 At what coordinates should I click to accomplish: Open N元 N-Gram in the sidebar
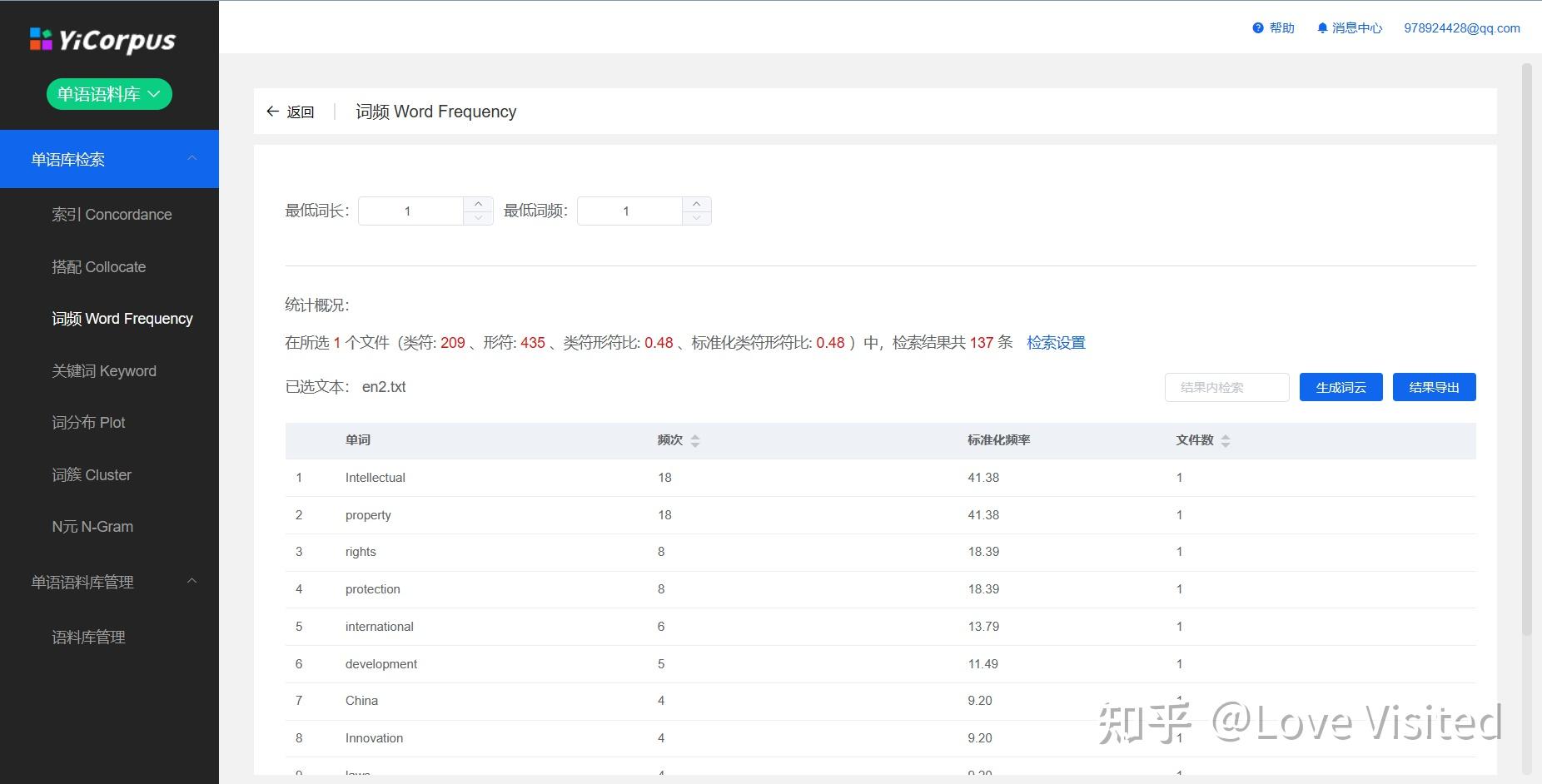tap(92, 527)
